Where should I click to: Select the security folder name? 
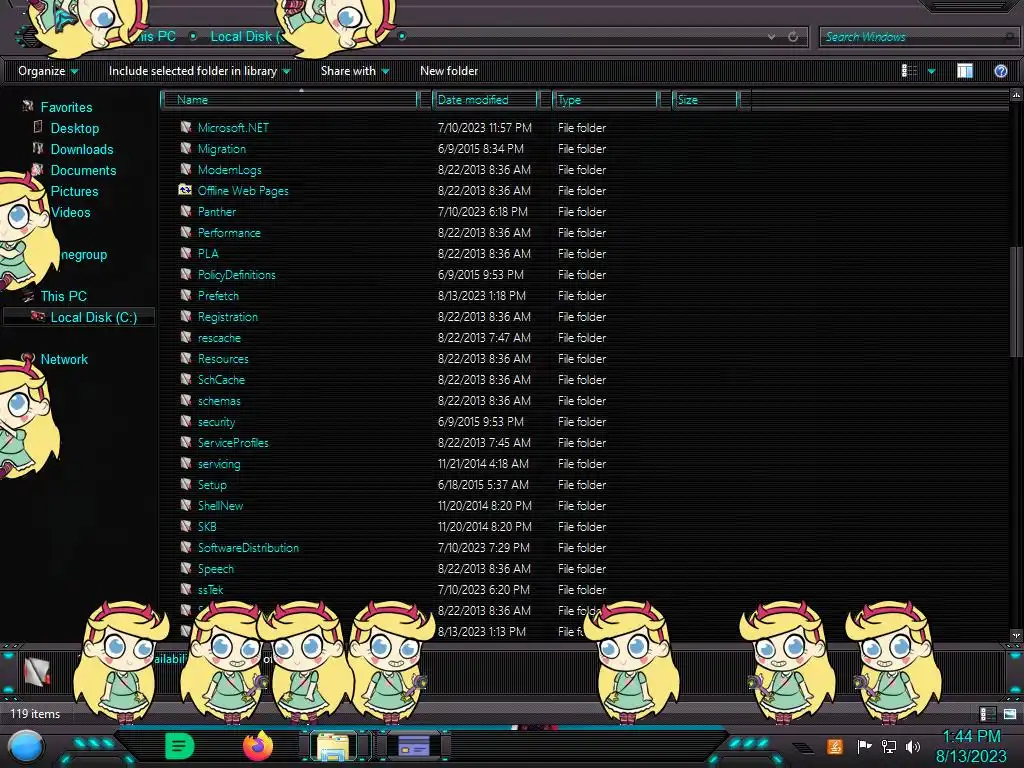tap(216, 422)
